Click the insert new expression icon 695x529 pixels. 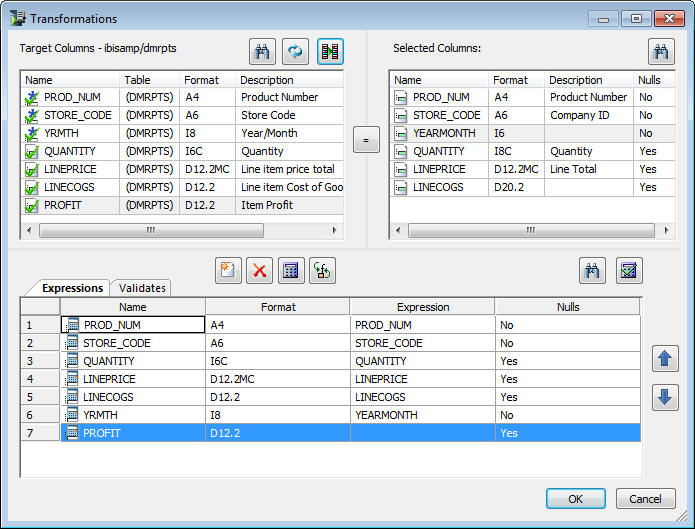point(228,270)
